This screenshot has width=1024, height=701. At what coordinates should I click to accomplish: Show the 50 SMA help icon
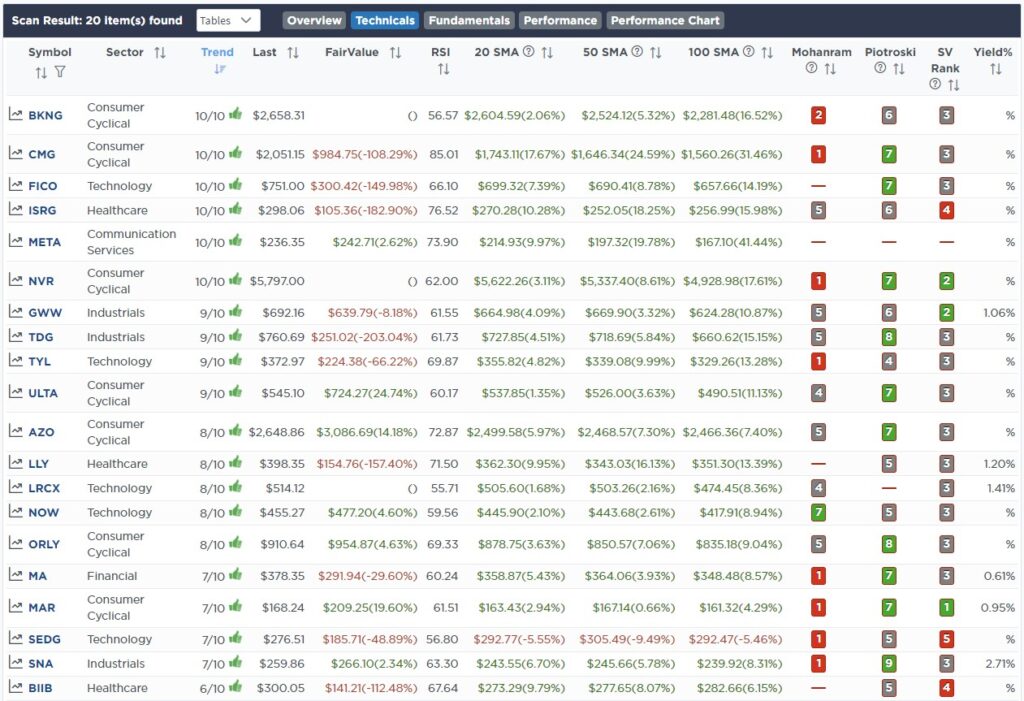tap(637, 52)
